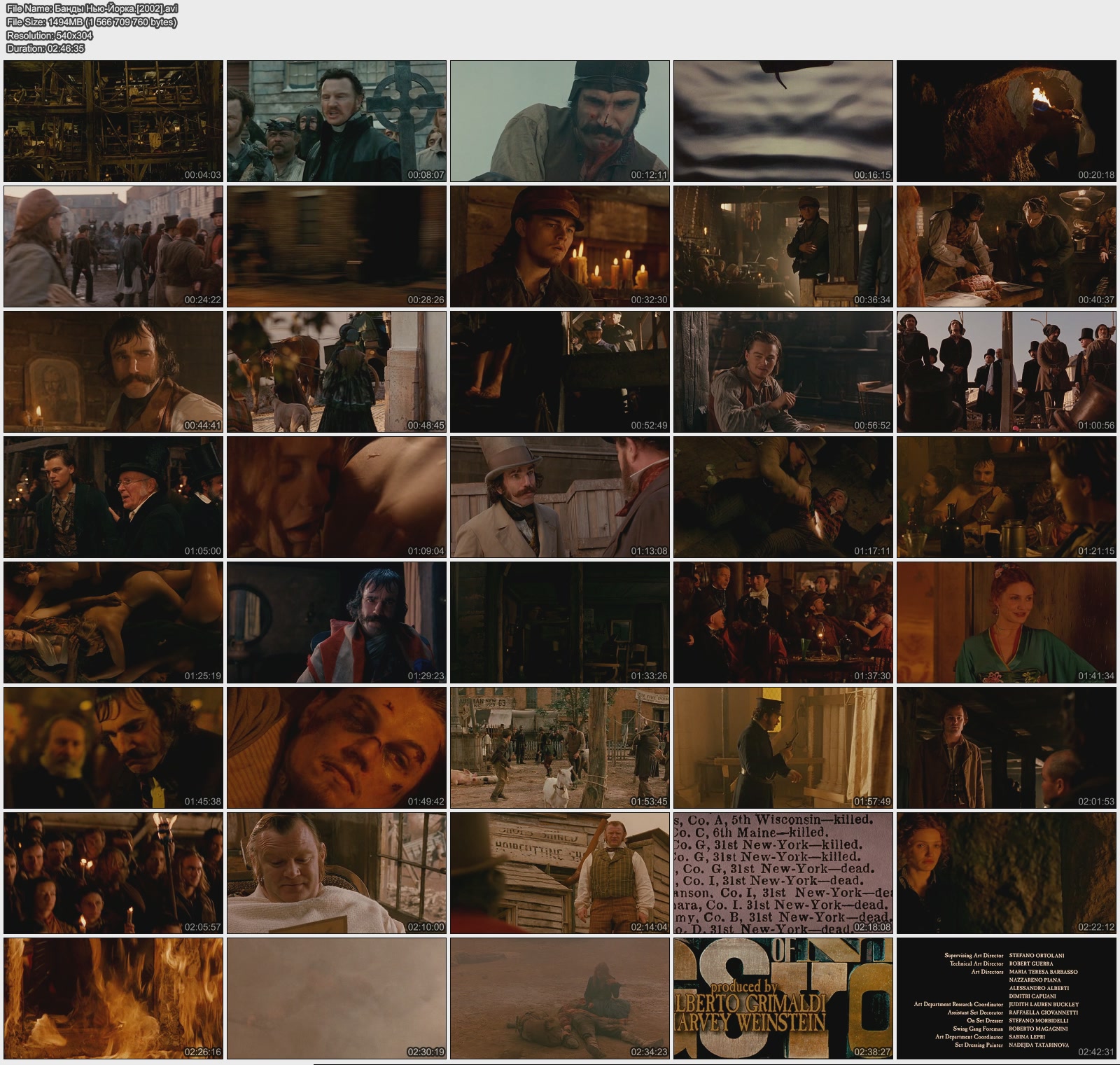Click the street square frame at 01:53:45
The image size is (1120, 1065).
pyautogui.click(x=559, y=748)
